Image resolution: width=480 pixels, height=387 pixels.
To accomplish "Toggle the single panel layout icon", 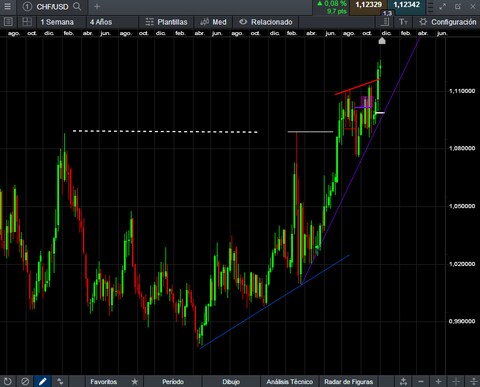I will click(8, 22).
